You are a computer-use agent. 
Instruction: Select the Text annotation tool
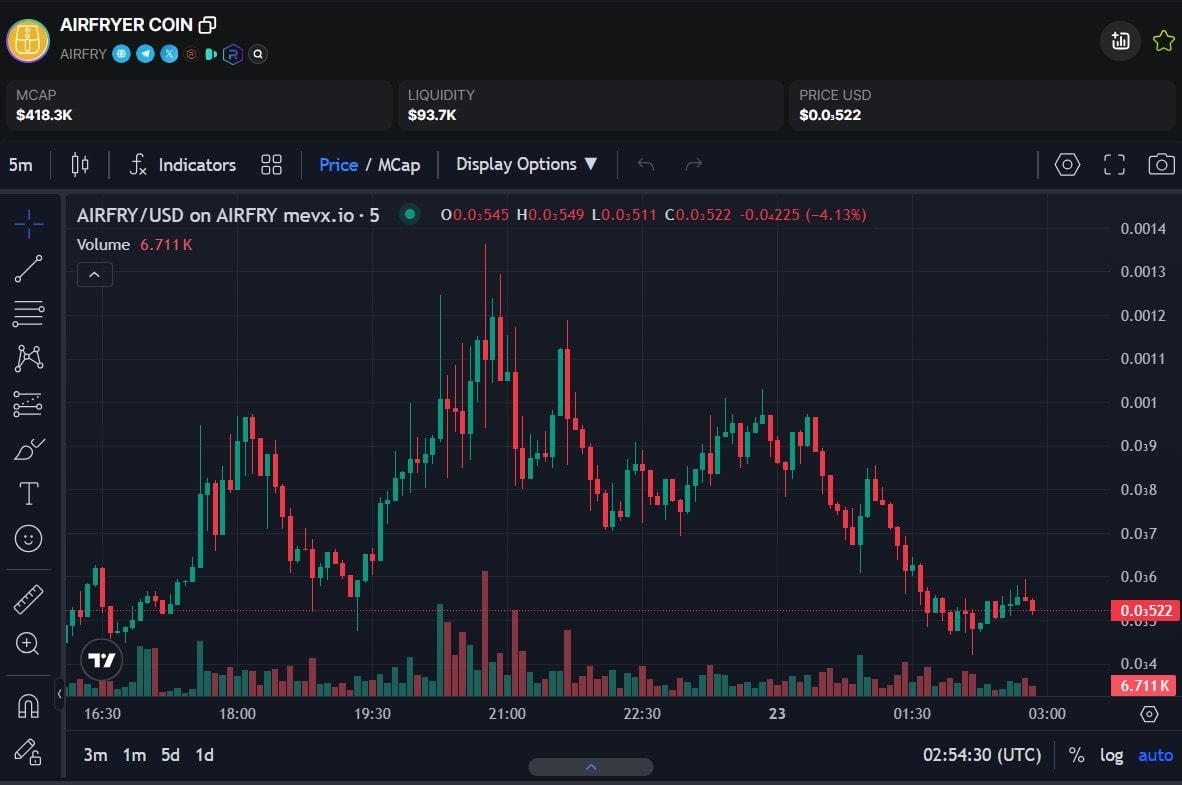click(x=29, y=494)
